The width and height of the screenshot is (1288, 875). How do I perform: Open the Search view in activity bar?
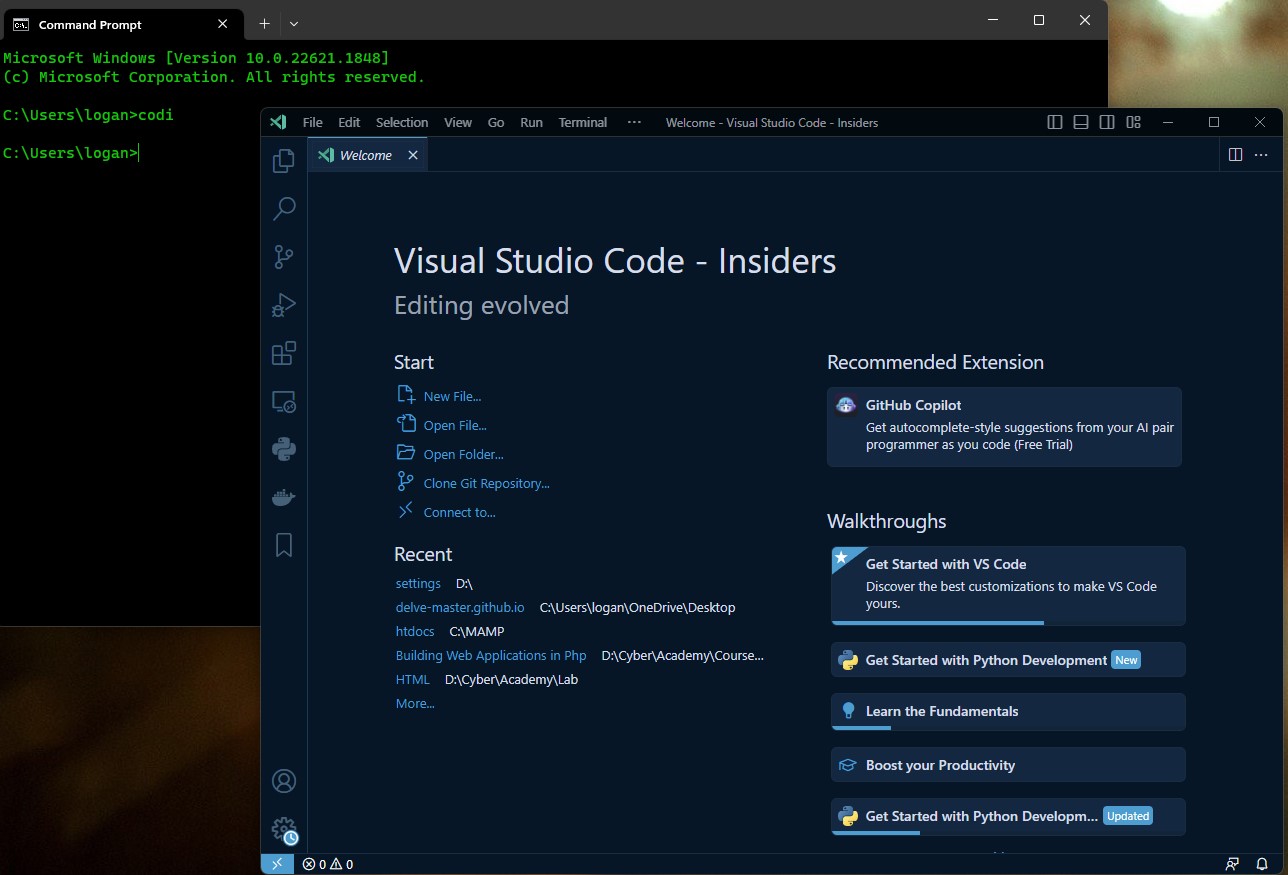click(284, 208)
